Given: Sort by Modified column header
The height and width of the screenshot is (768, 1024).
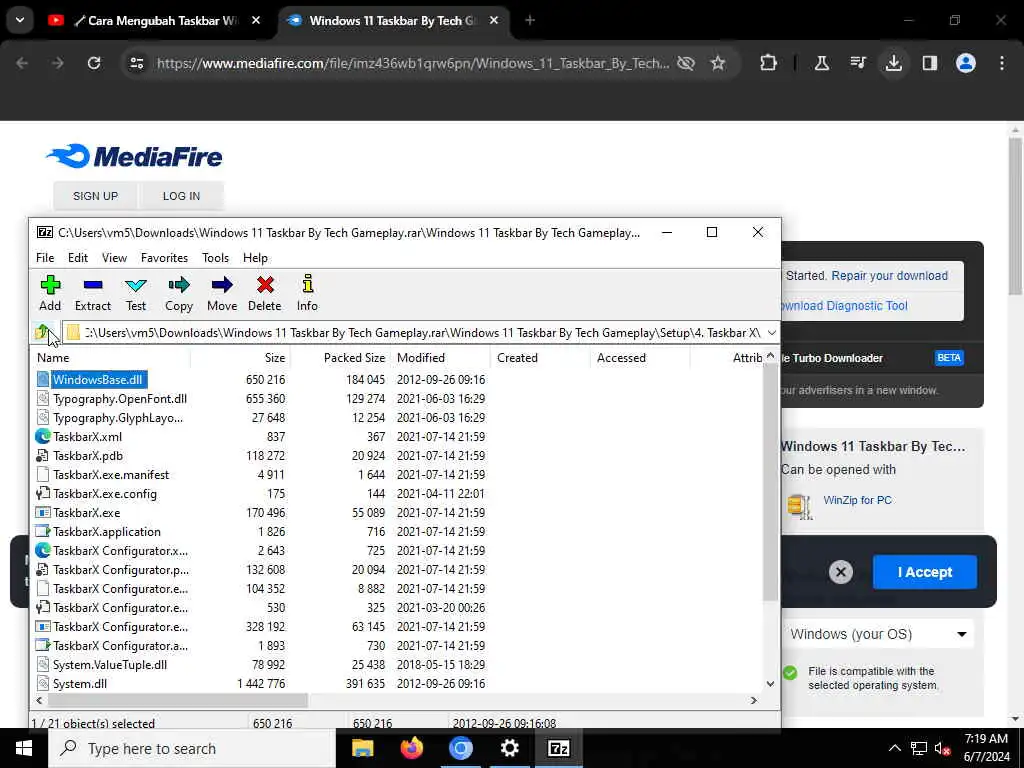Looking at the screenshot, I should pos(440,358).
